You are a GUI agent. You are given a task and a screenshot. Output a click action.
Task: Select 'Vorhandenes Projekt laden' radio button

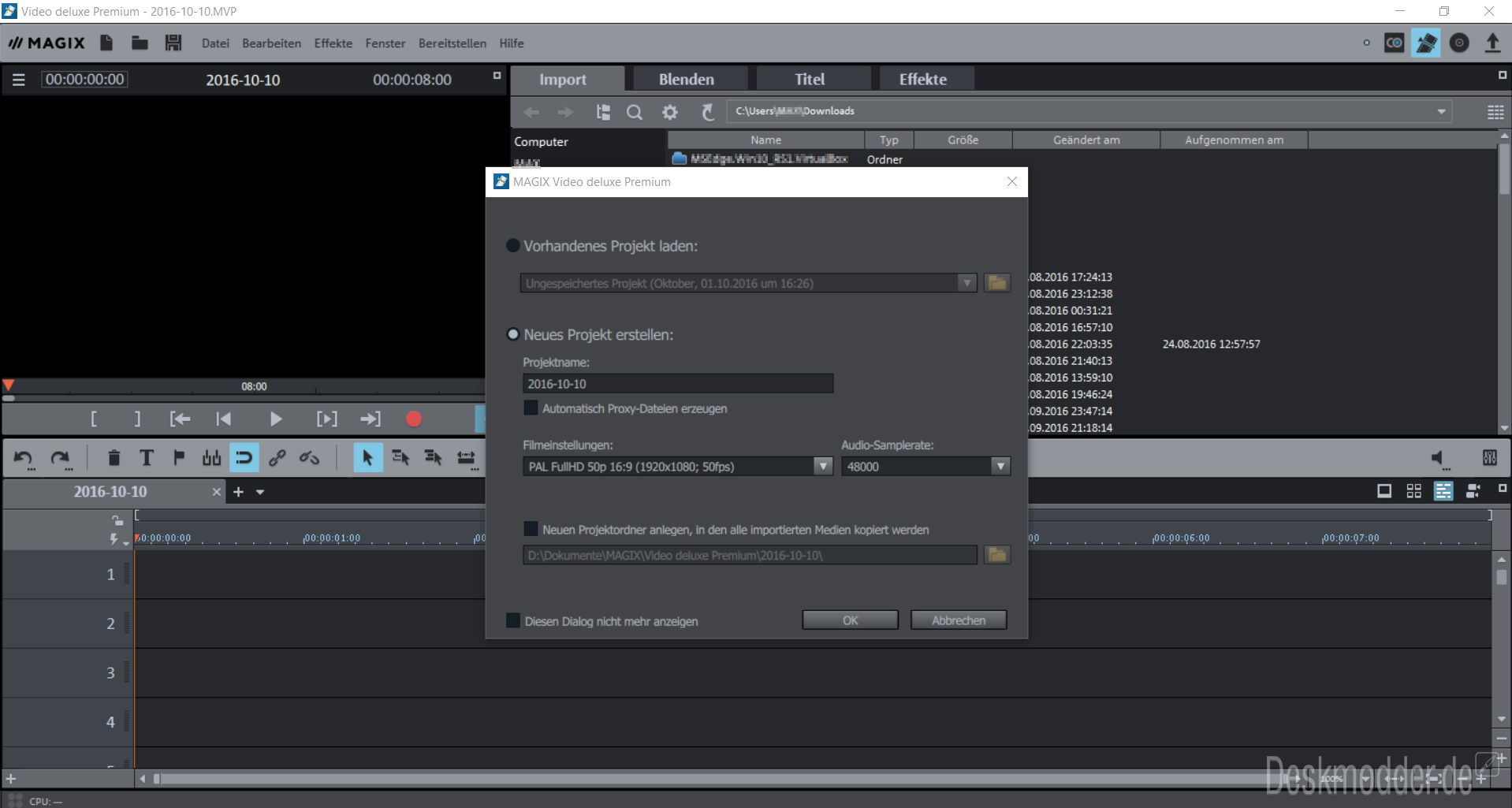point(513,246)
